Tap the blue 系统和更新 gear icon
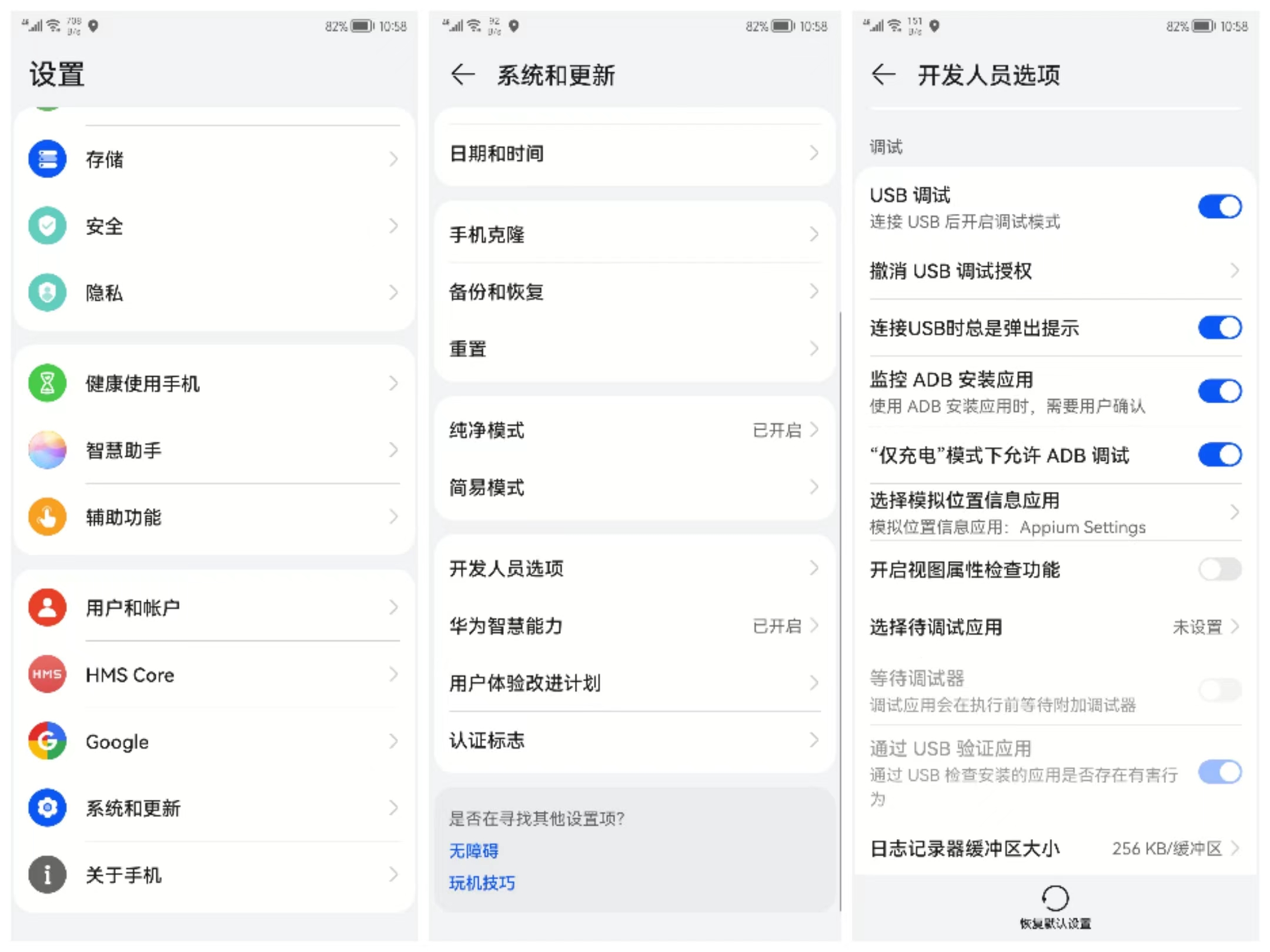The width and height of the screenshot is (1270, 952). [x=47, y=807]
